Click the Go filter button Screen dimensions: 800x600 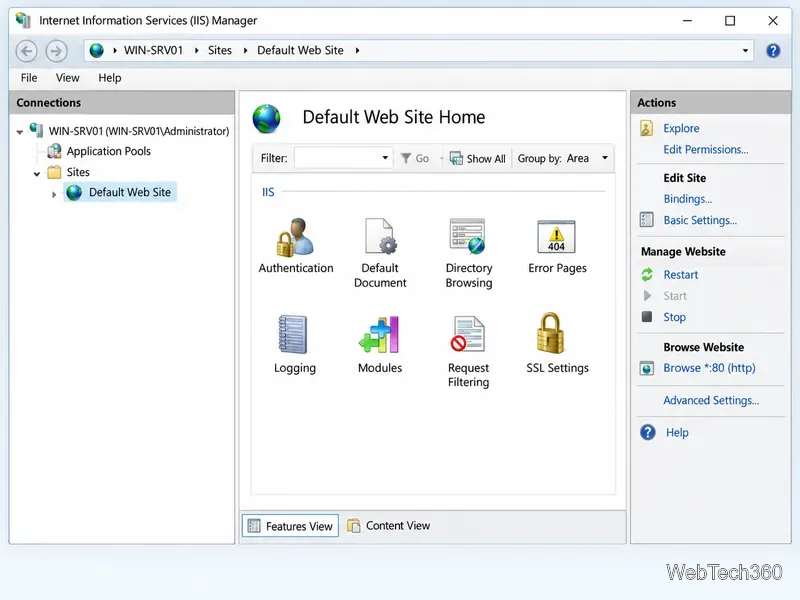tap(415, 158)
